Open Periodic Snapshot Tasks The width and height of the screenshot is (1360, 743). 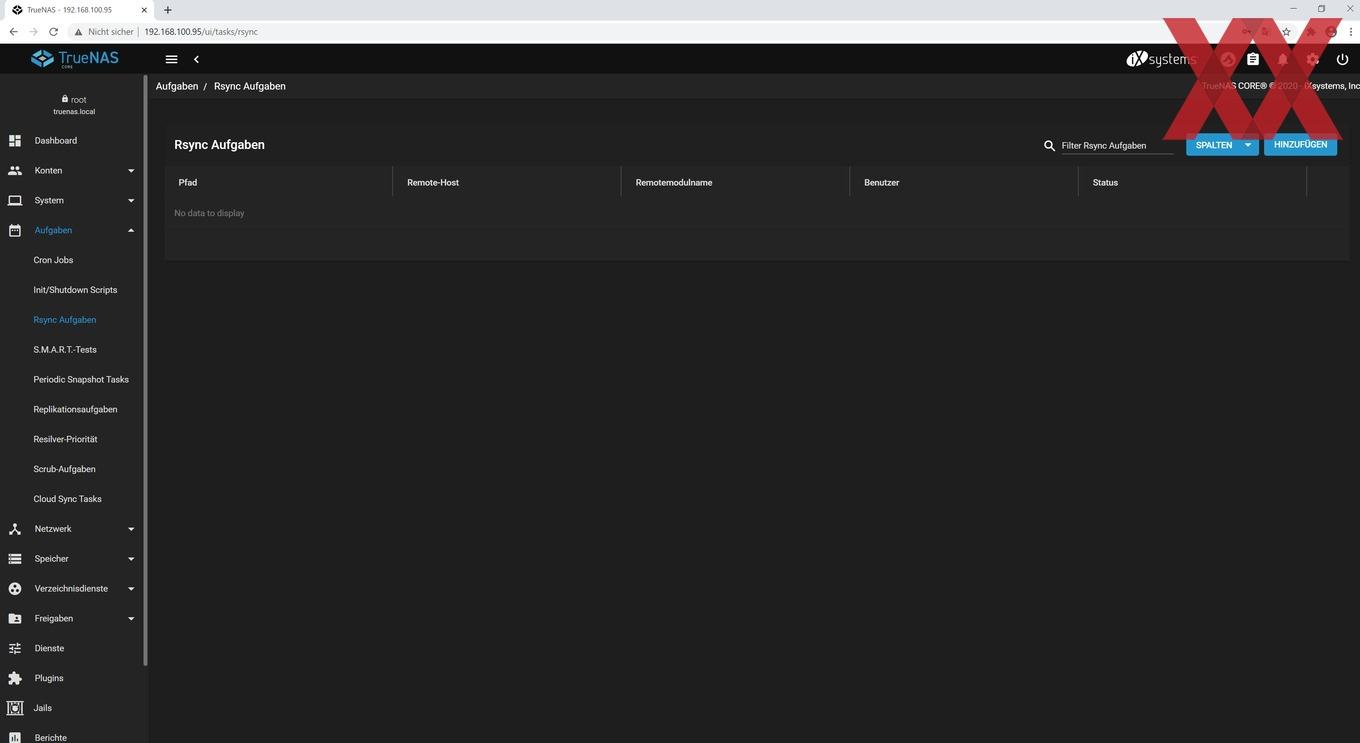pyautogui.click(x=81, y=380)
